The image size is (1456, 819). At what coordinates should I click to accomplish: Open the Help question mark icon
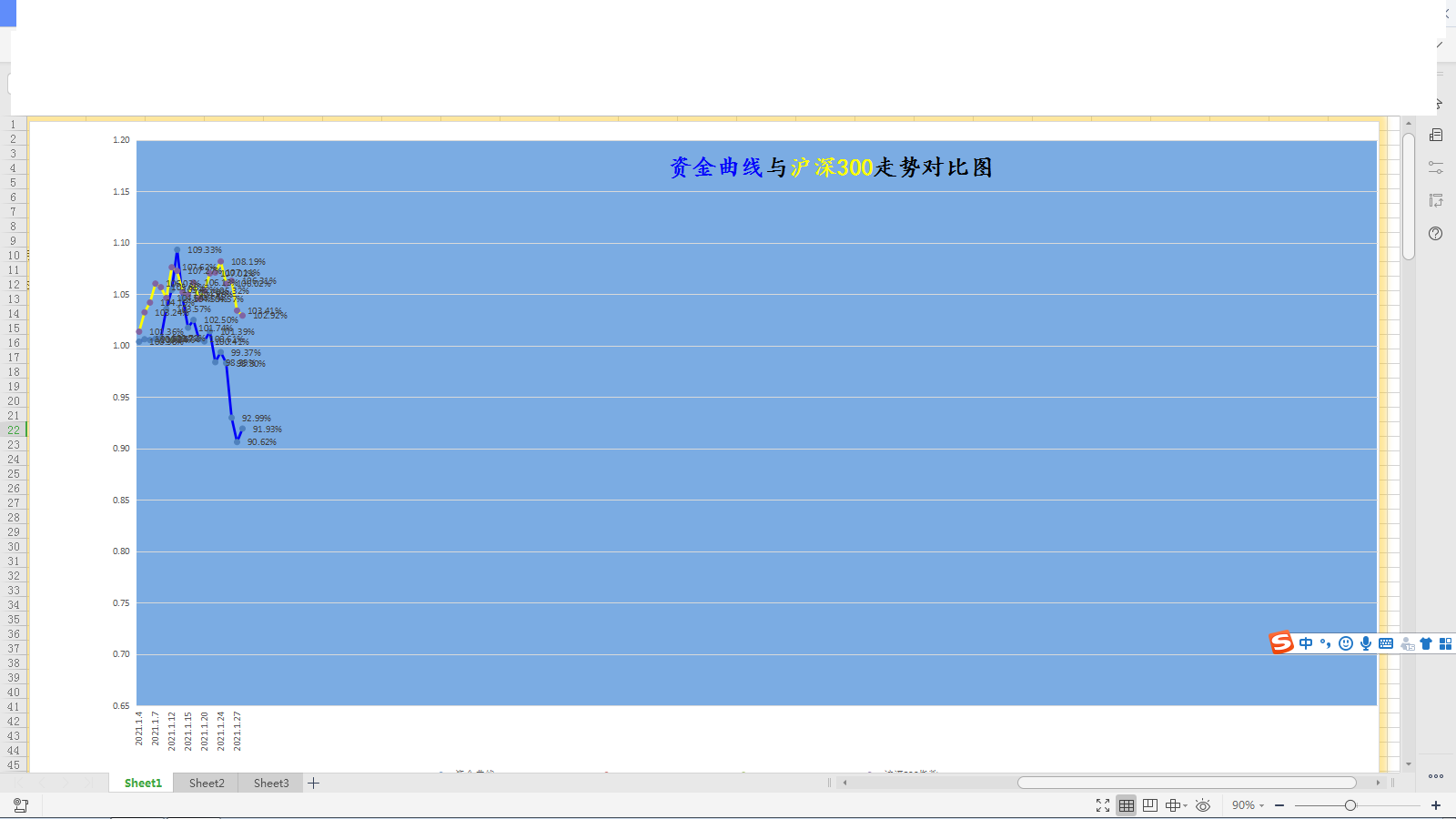pos(1435,234)
